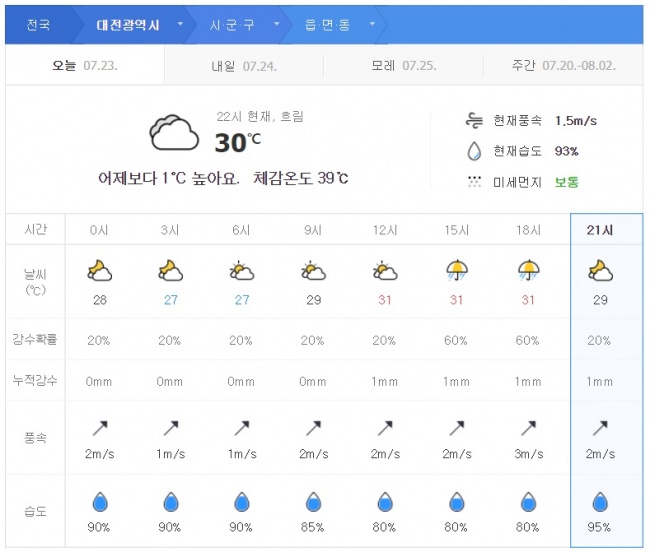Screen dimensions: 650x552
Task: Click the 21시 humidity droplet icon
Action: point(600,502)
